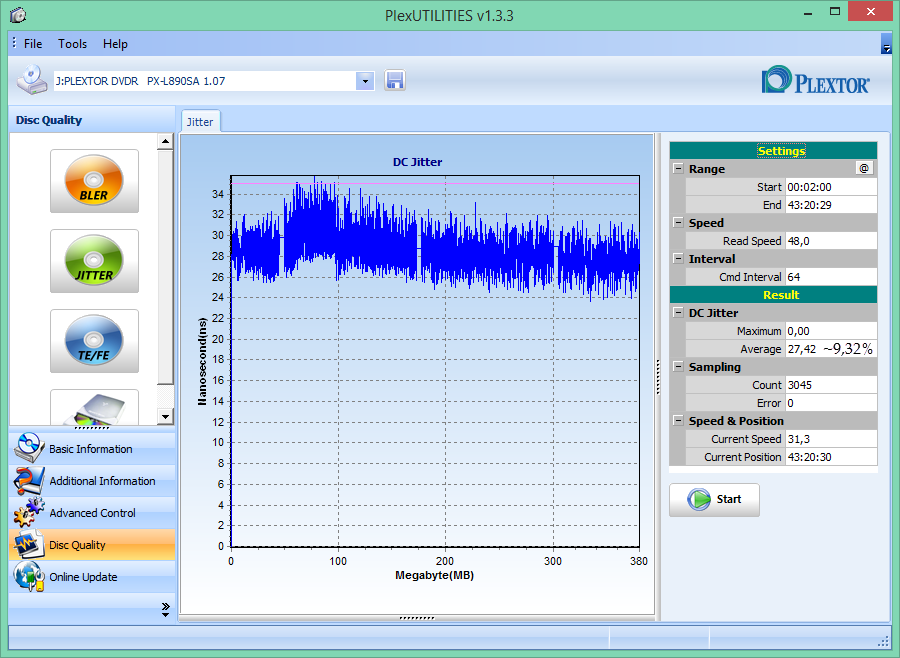Collapse the Interval settings group

pyautogui.click(x=678, y=258)
